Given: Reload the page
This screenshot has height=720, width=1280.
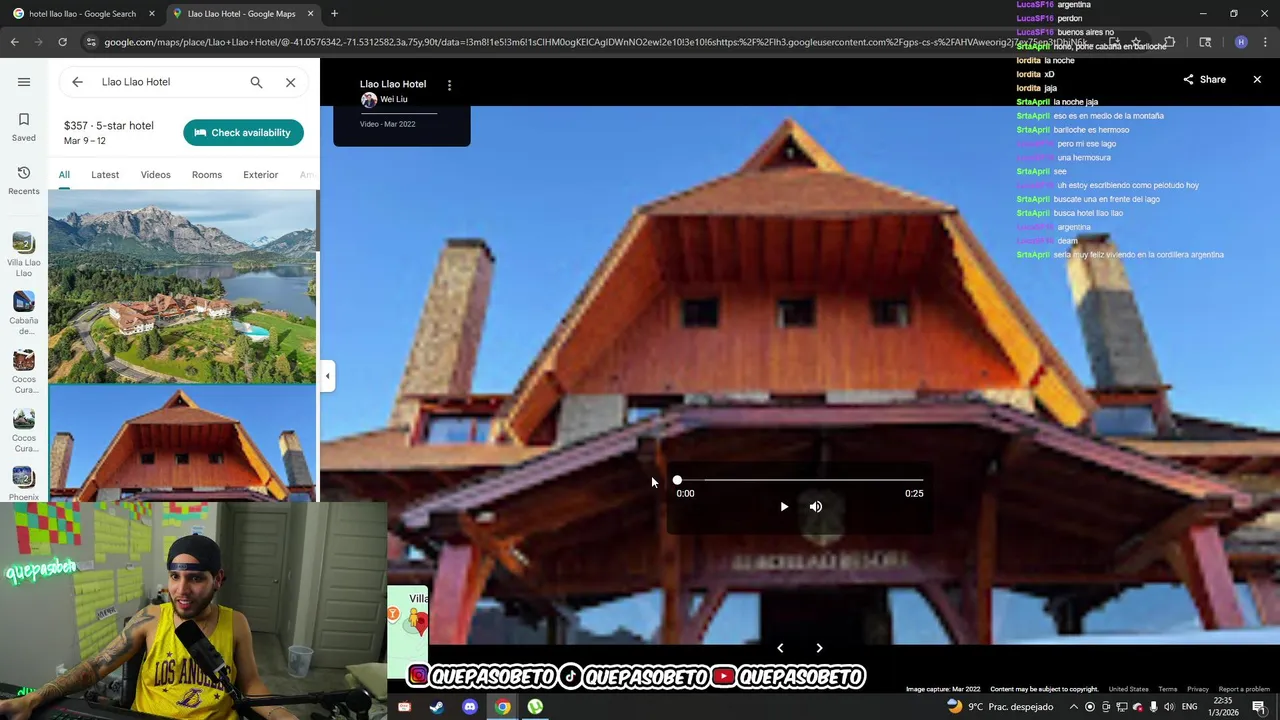Looking at the screenshot, I should [x=62, y=42].
